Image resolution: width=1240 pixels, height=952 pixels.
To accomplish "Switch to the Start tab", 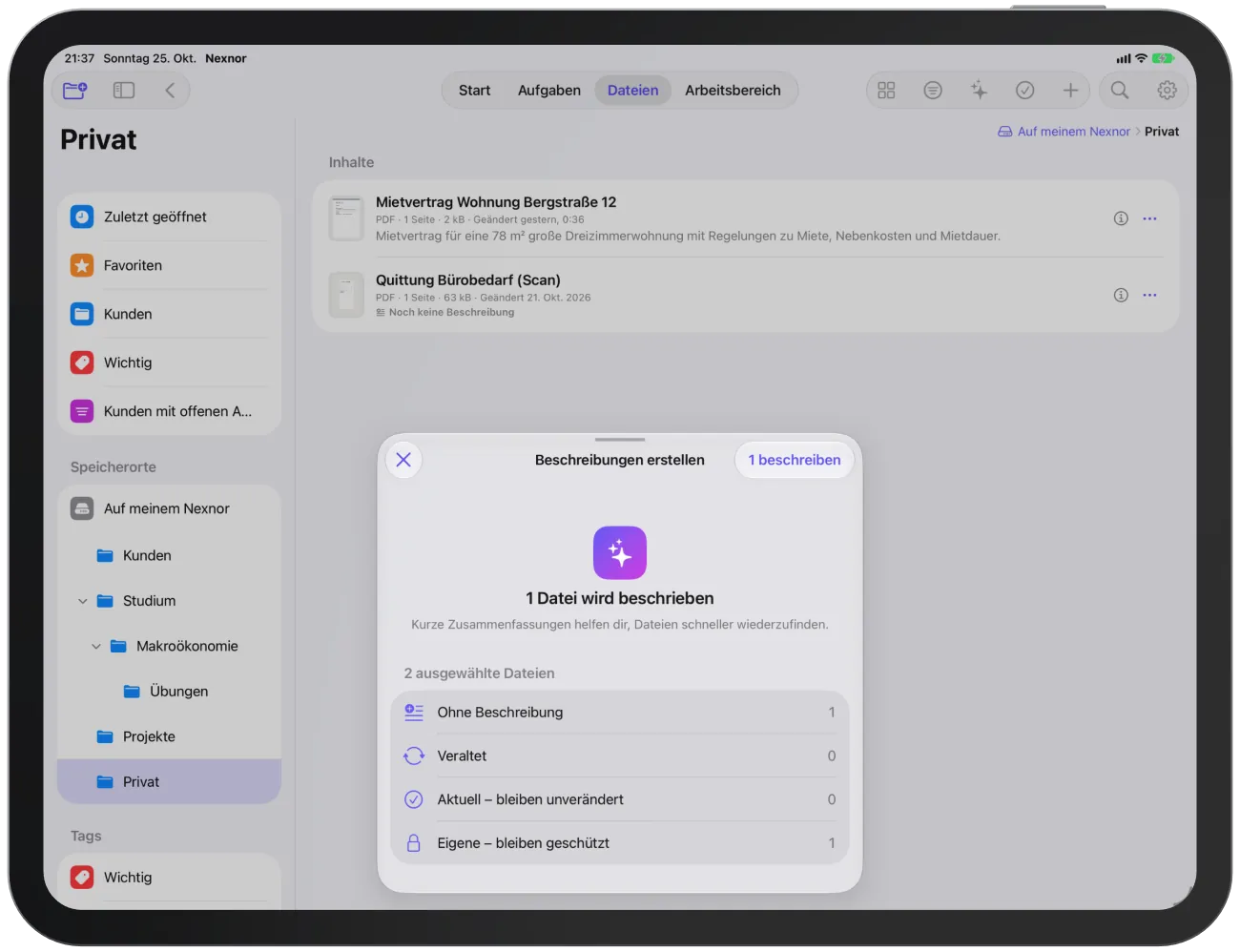I will click(475, 91).
